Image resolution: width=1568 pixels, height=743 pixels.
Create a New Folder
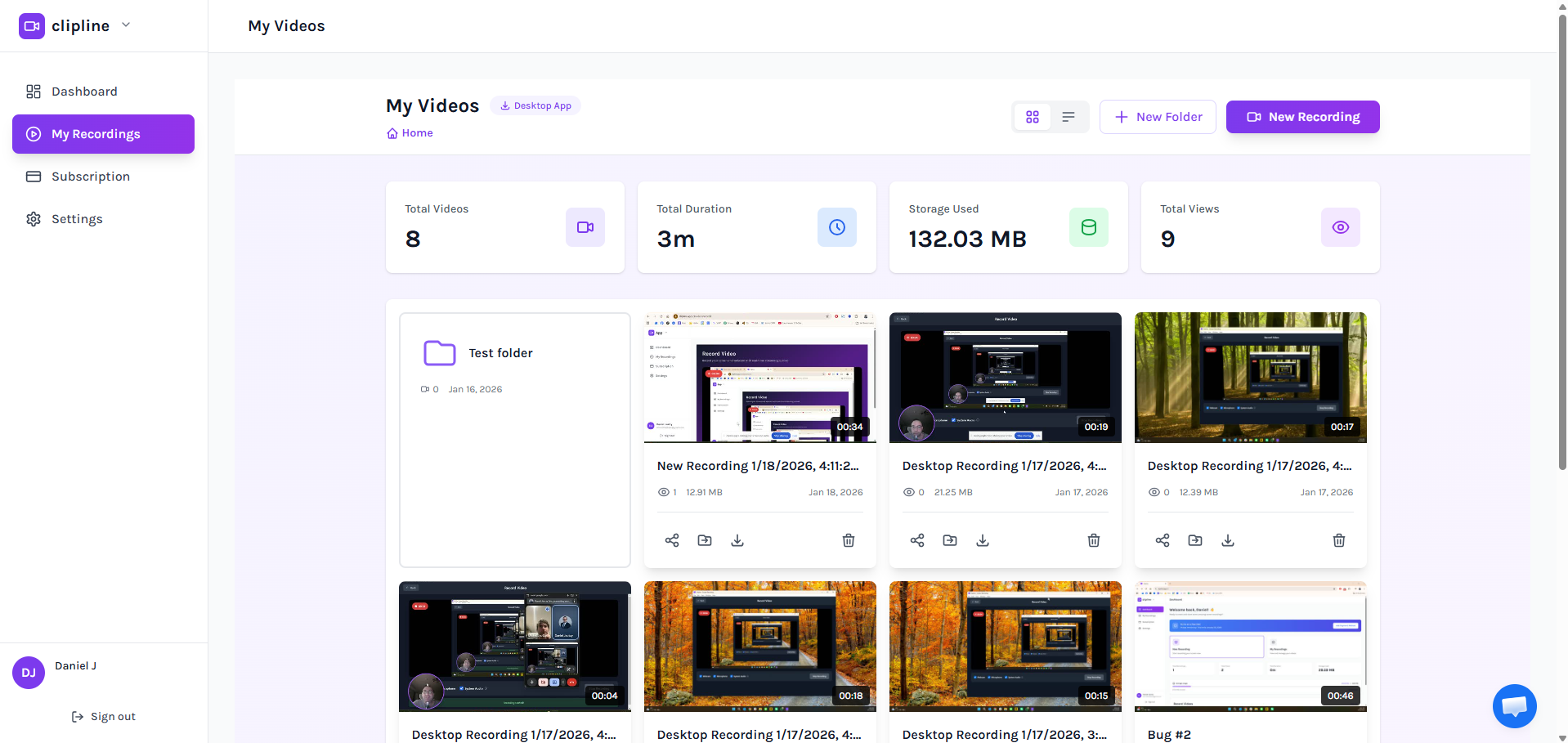pyautogui.click(x=1158, y=117)
